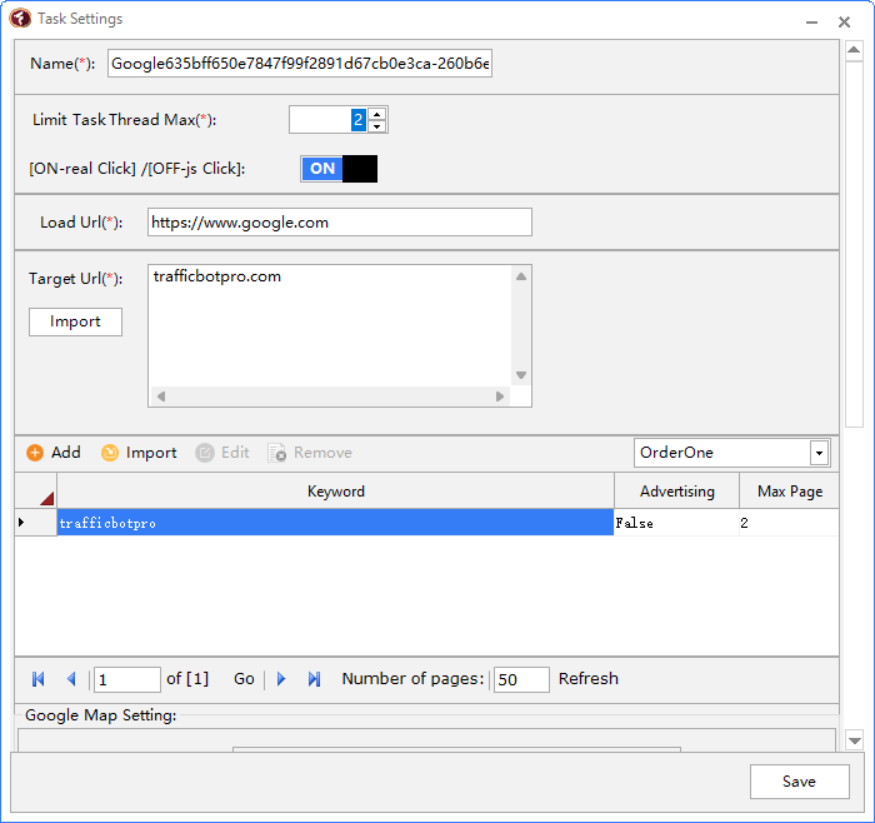Select the trafficbotpro keyword row
This screenshot has height=823, width=875.
tap(335, 523)
